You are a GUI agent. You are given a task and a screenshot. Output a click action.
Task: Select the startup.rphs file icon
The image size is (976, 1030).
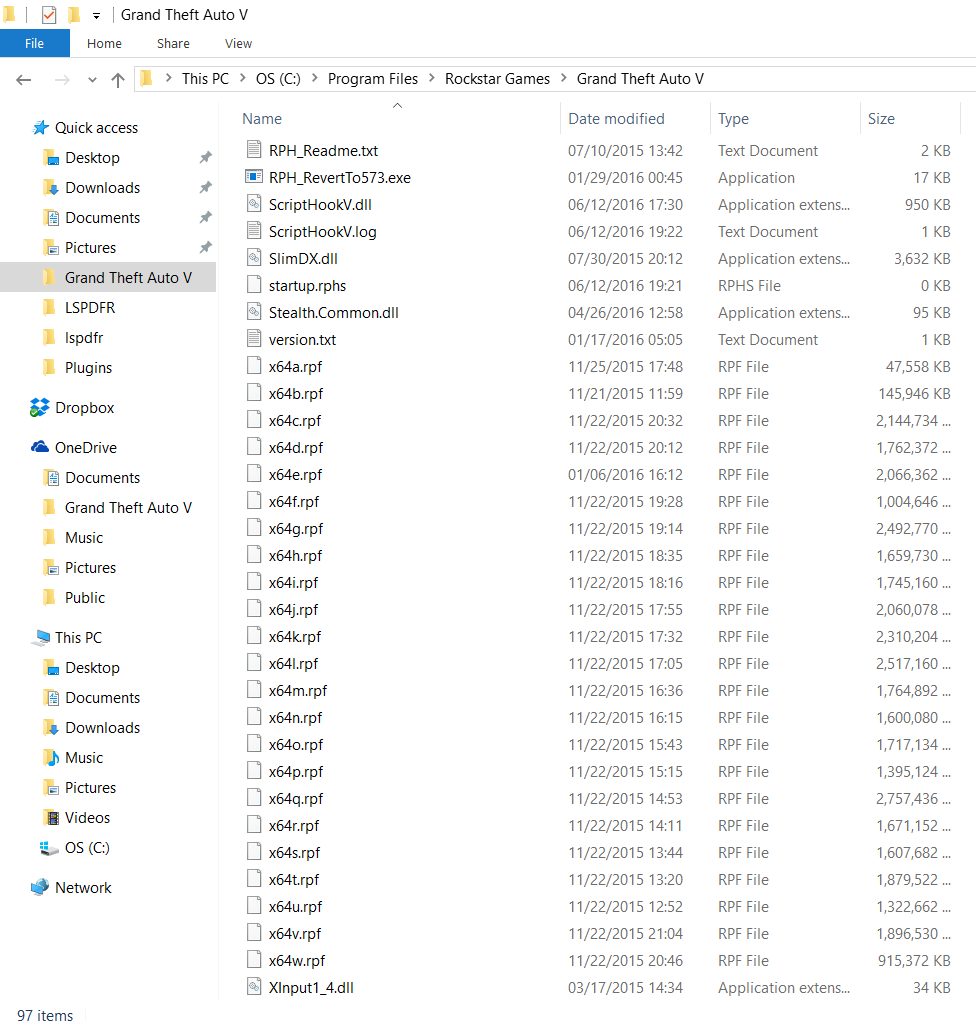click(254, 284)
